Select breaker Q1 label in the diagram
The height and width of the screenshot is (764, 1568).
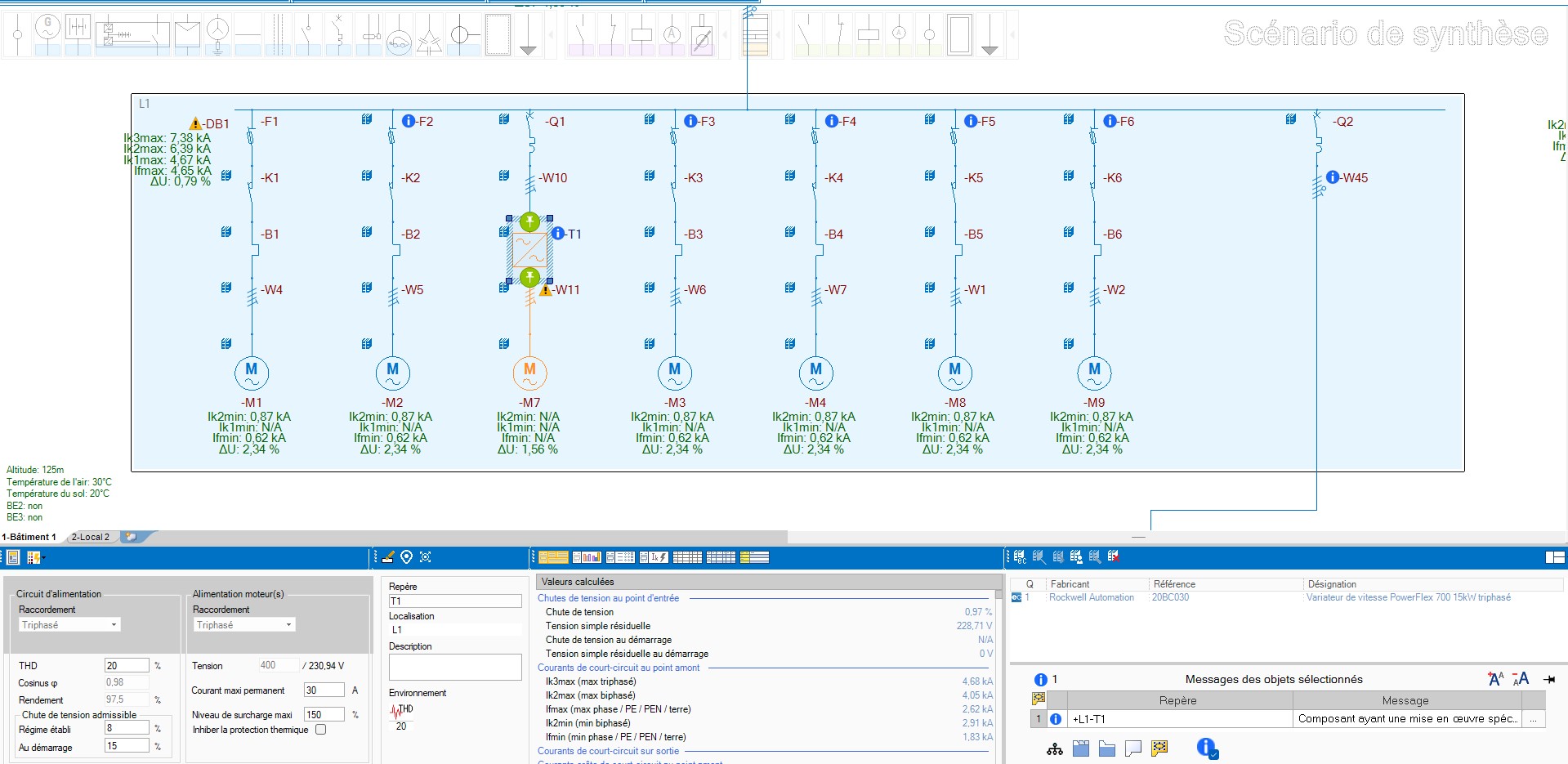pos(555,122)
